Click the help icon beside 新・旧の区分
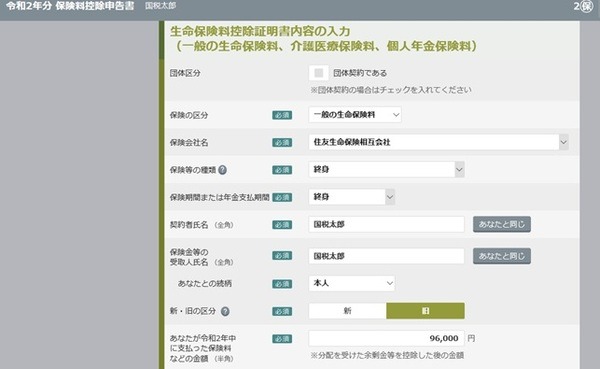Viewport: 600px width, 369px height. pos(225,312)
